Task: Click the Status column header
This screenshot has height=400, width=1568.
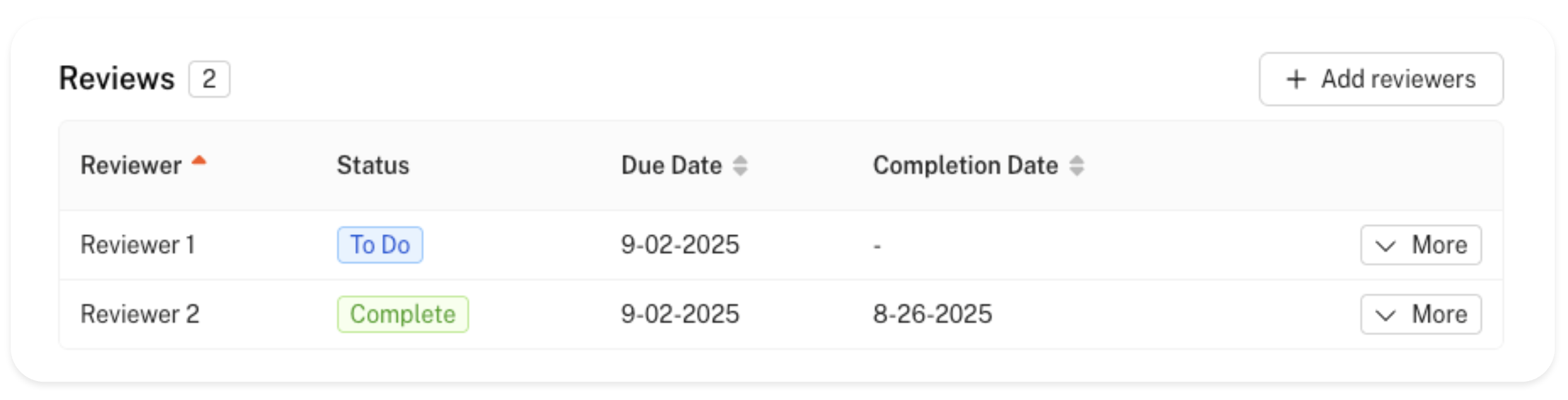Action: 373,165
